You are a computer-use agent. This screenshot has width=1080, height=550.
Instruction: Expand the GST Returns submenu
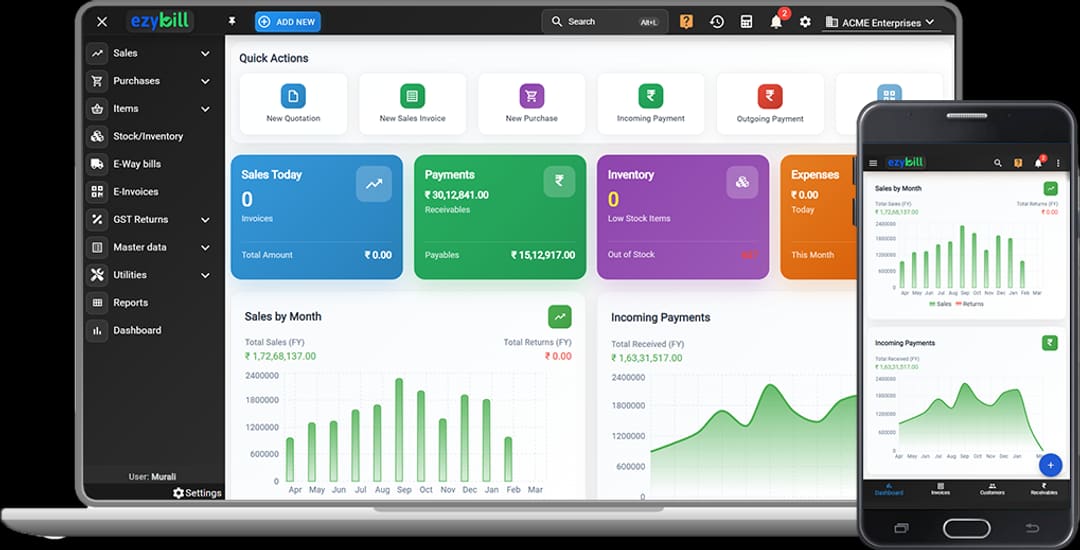pyautogui.click(x=205, y=220)
